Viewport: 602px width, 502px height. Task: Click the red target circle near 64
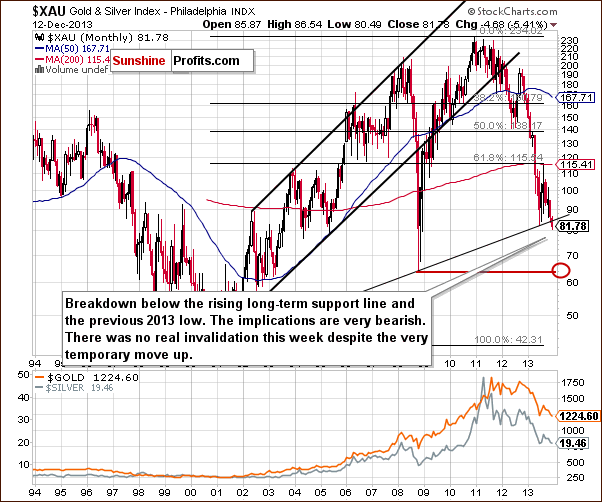[x=561, y=271]
